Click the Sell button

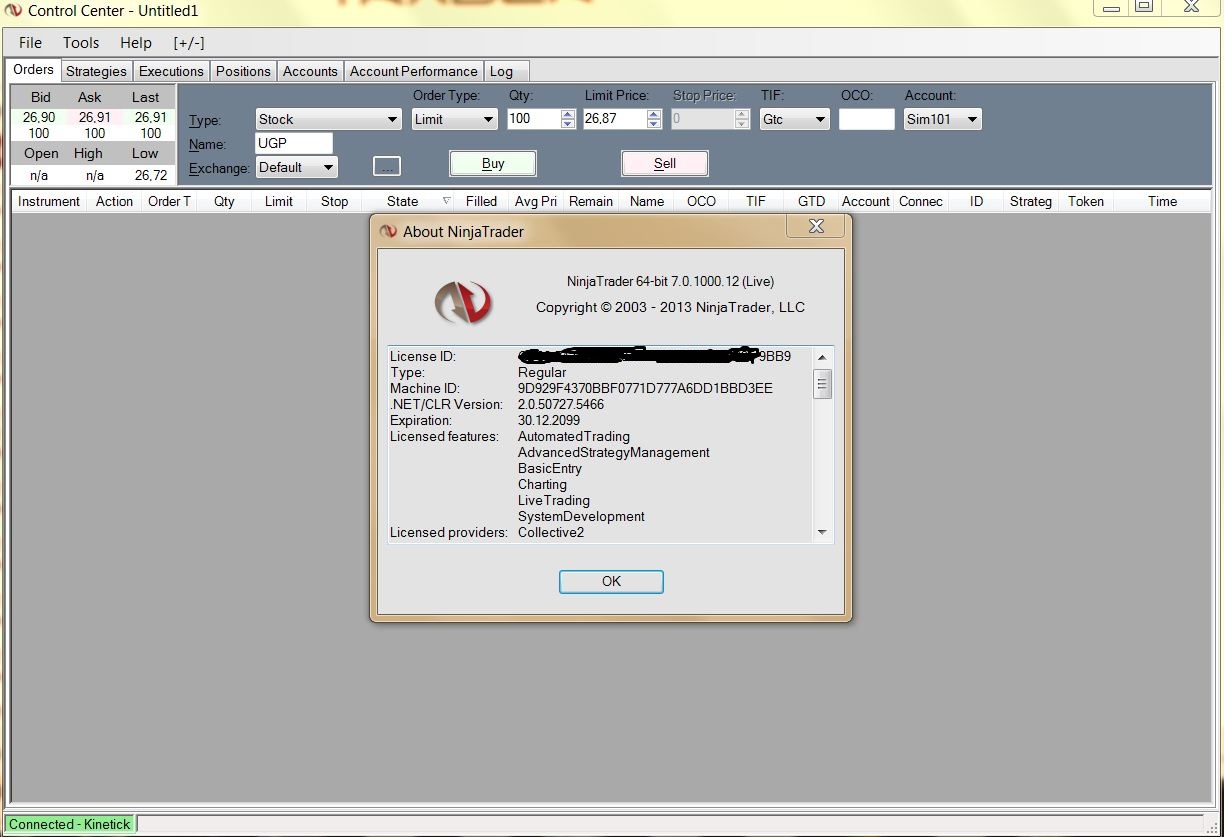point(665,163)
